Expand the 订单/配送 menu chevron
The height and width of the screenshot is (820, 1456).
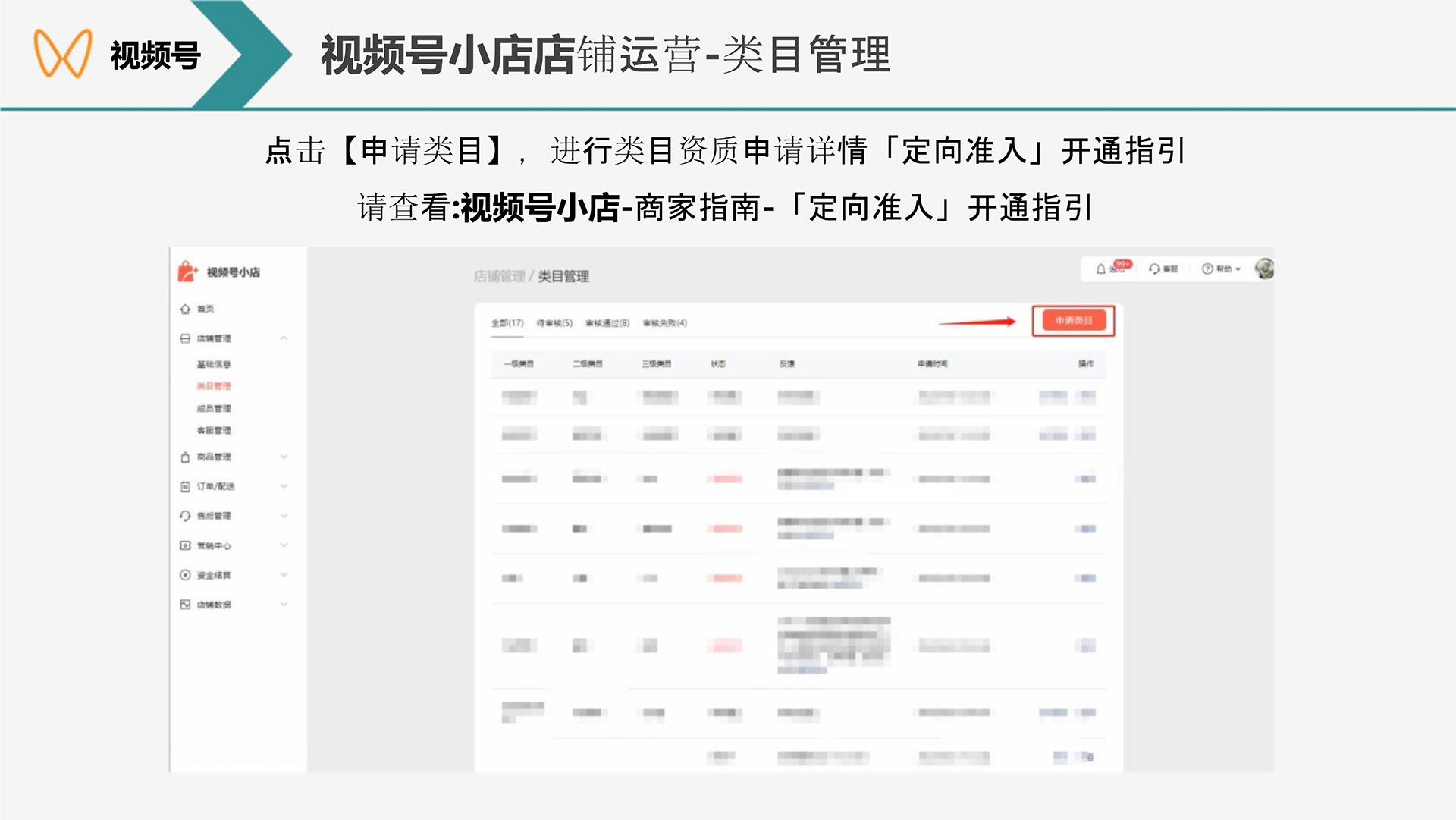[x=284, y=486]
